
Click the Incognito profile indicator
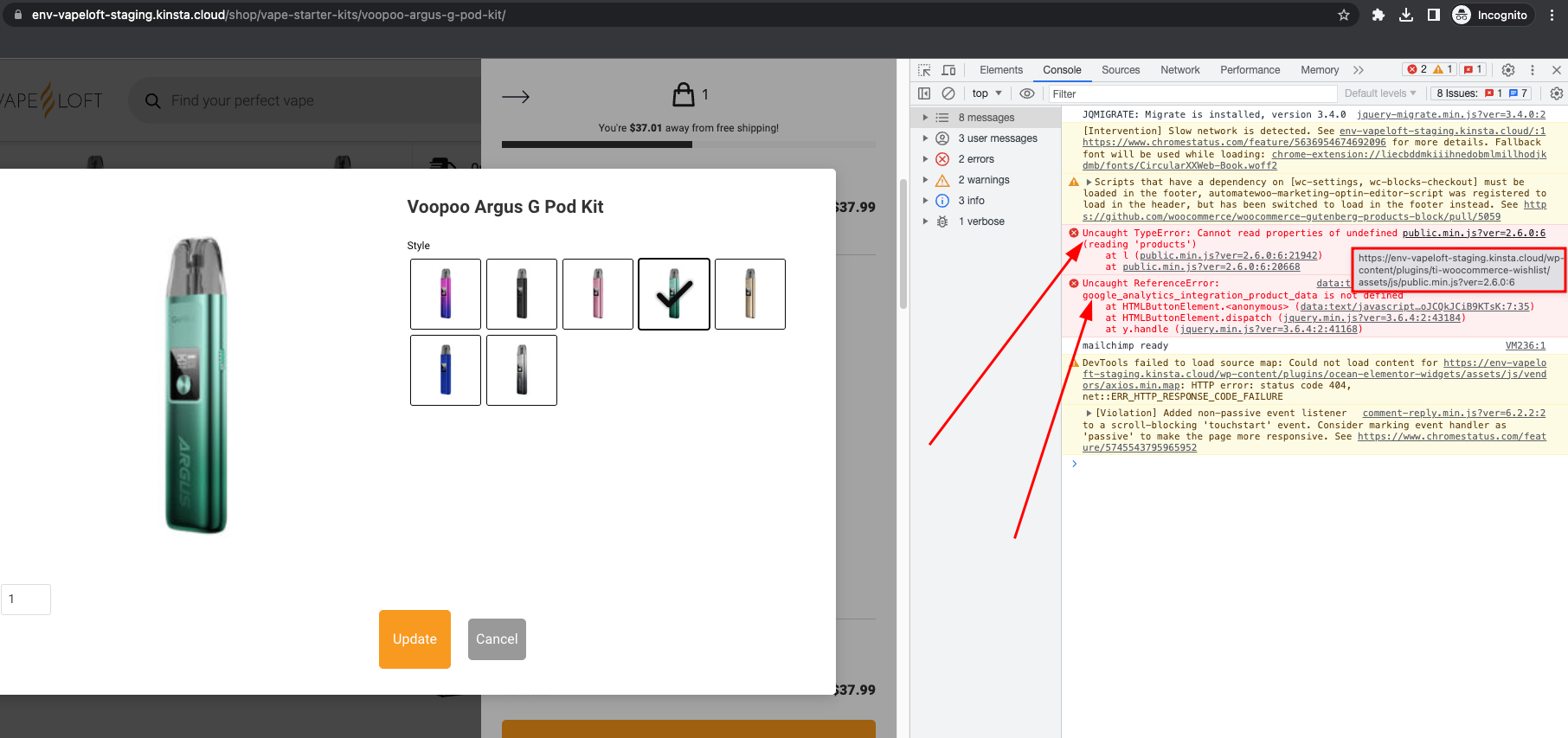pos(1492,15)
